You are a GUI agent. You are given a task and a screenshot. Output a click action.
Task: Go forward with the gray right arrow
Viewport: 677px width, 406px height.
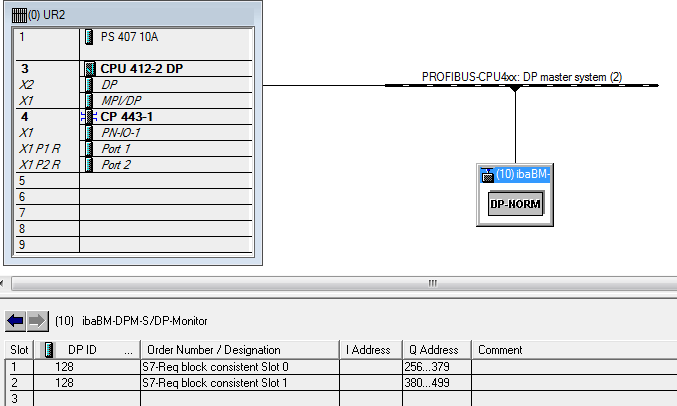pos(38,321)
